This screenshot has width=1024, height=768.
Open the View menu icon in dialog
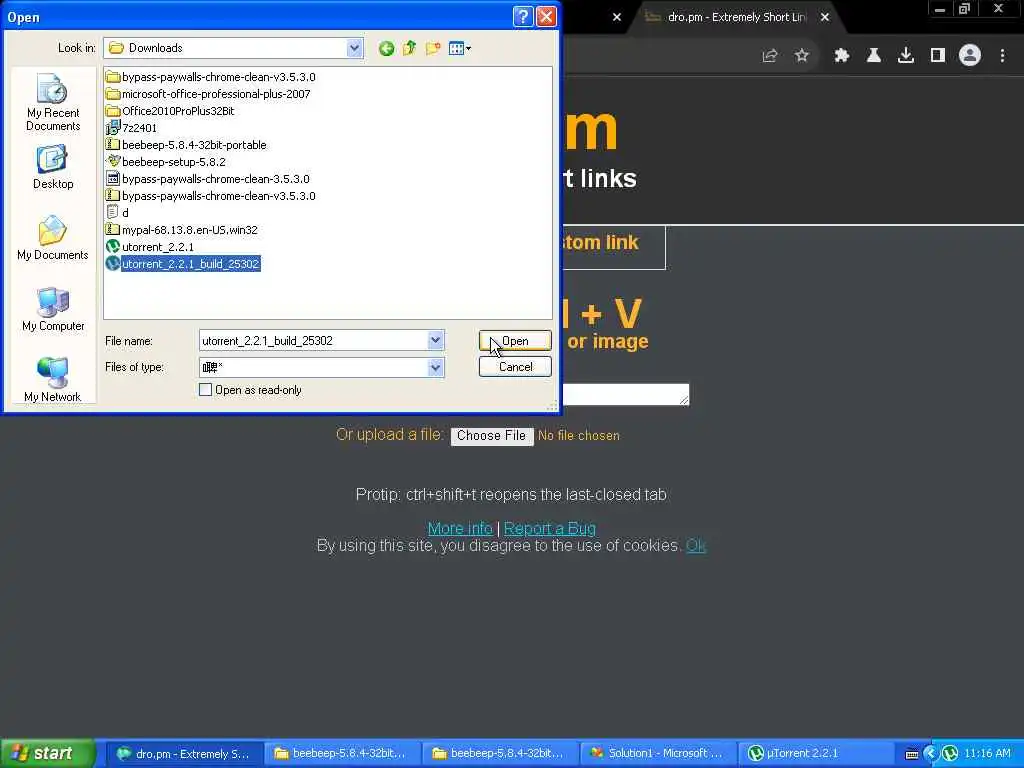coord(460,48)
